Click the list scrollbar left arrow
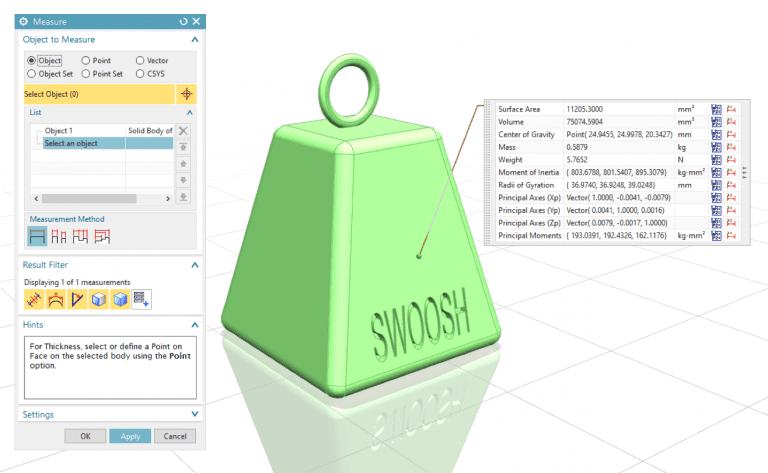The image size is (768, 473). 36,198
